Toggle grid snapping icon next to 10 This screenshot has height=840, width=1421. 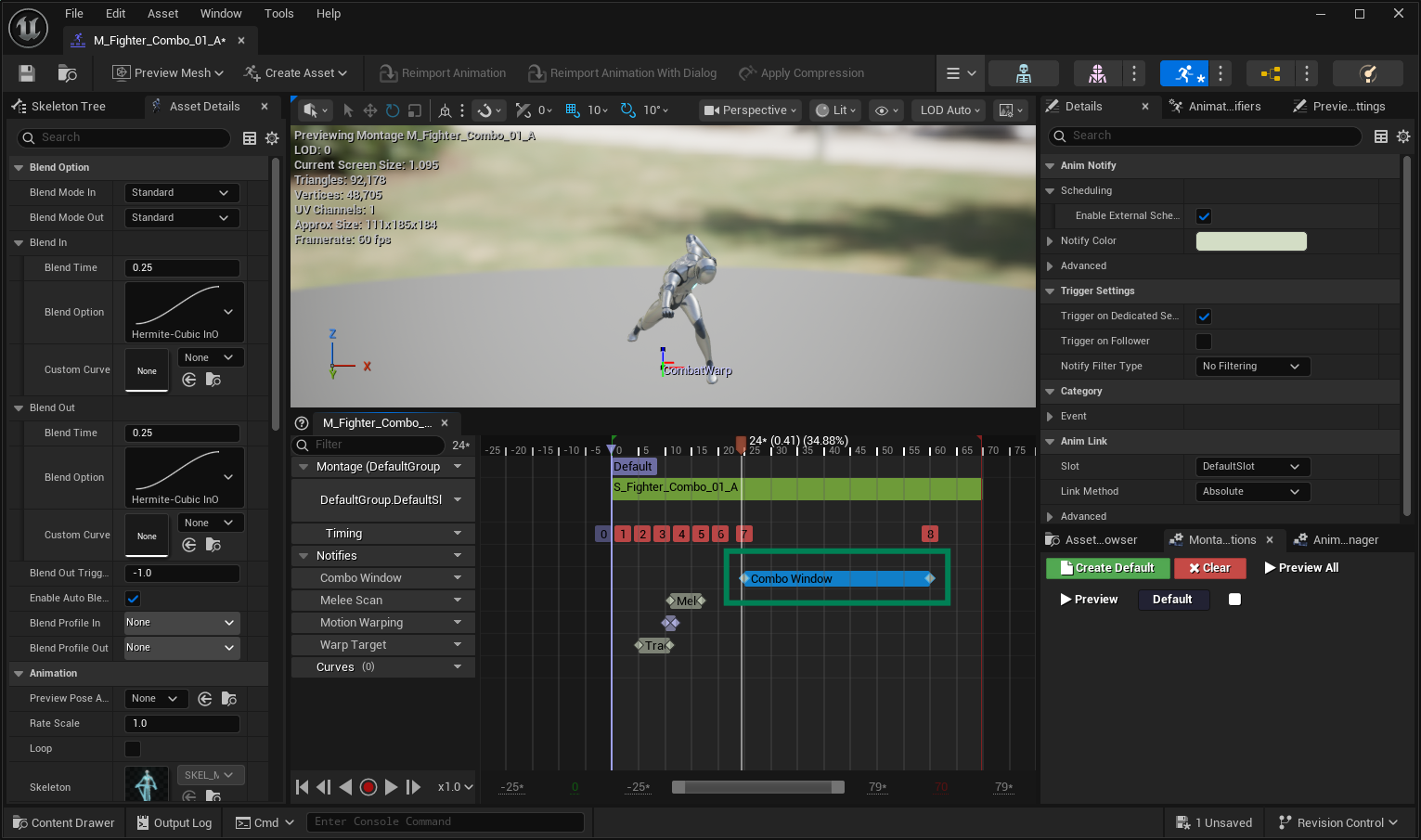point(573,110)
